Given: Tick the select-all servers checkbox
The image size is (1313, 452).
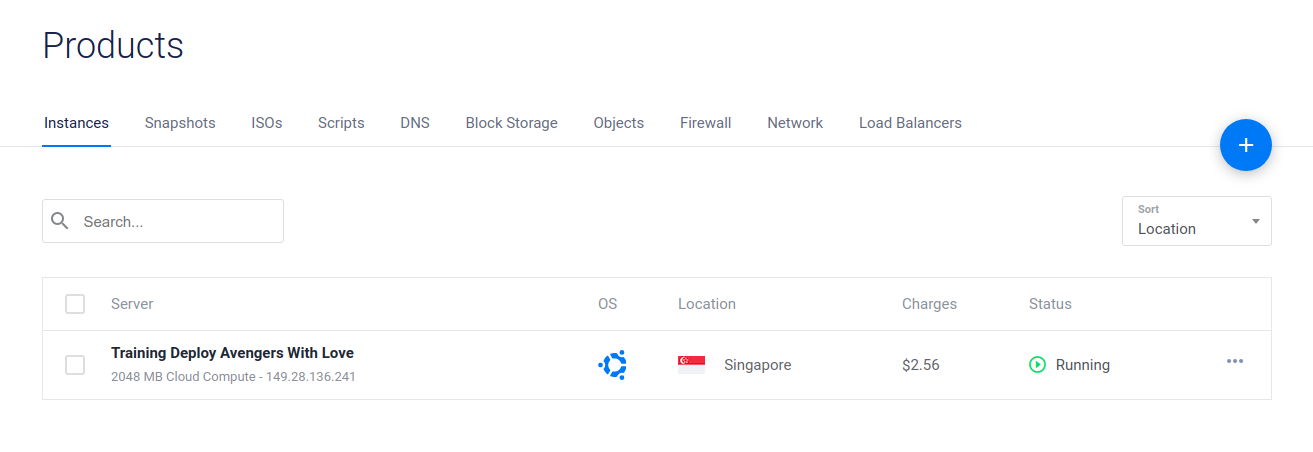Looking at the screenshot, I should point(75,304).
